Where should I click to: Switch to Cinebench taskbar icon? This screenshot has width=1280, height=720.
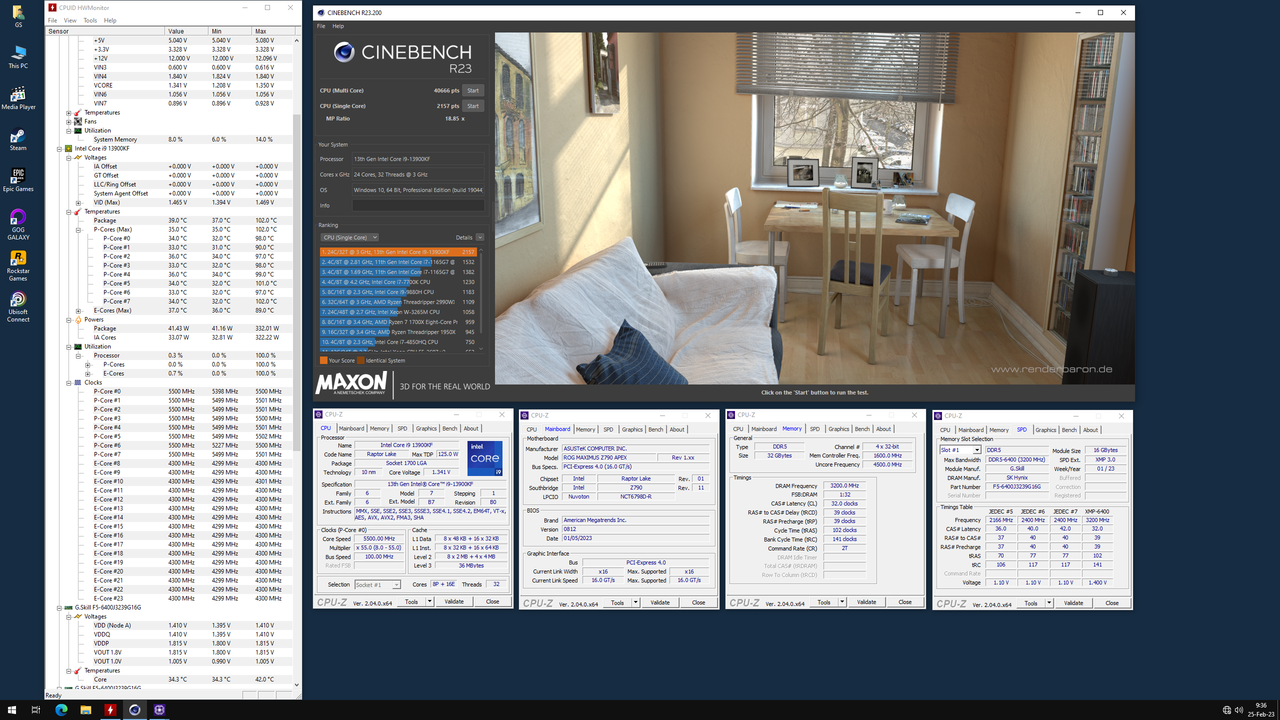pyautogui.click(x=135, y=709)
